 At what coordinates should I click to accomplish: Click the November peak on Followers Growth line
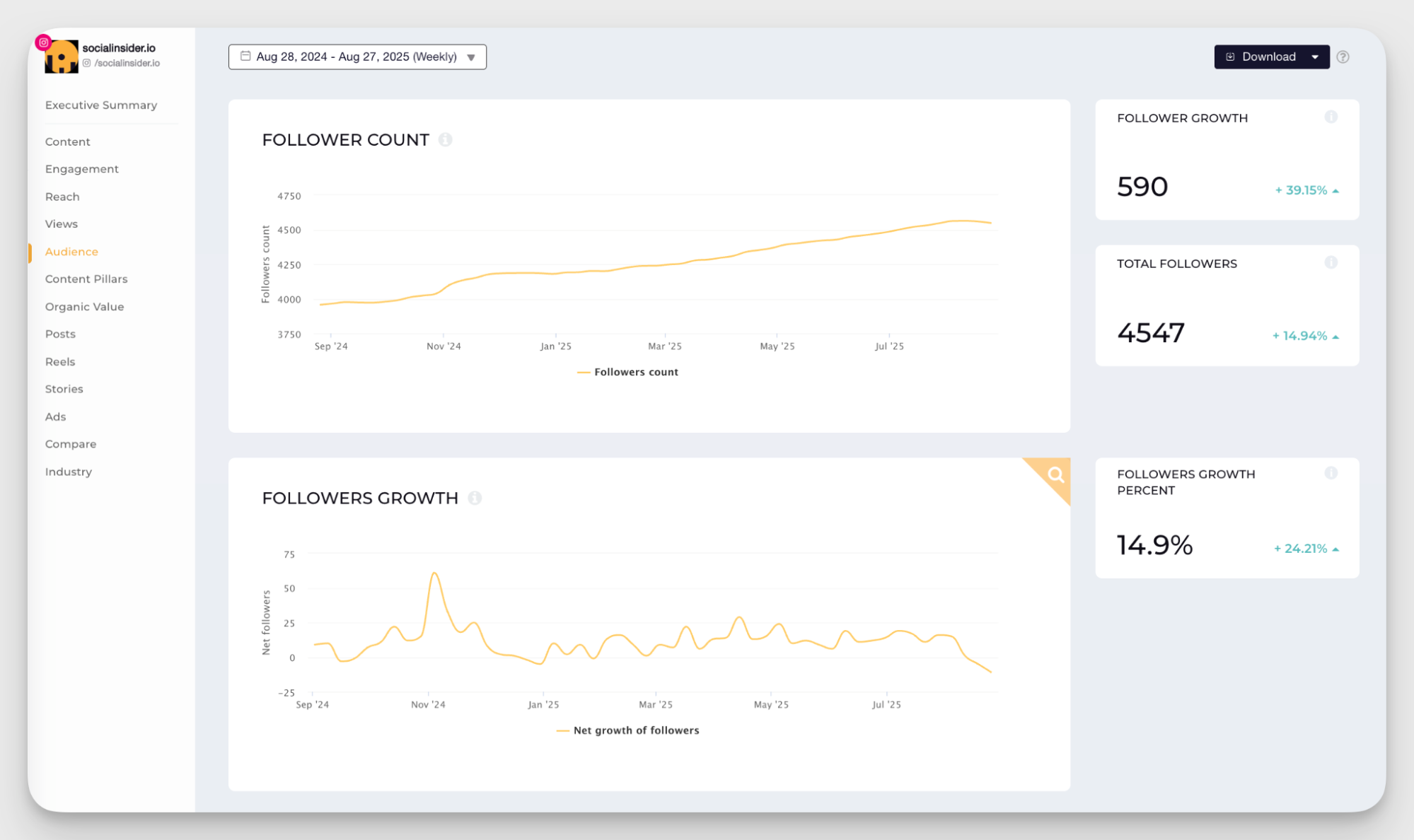tap(434, 573)
